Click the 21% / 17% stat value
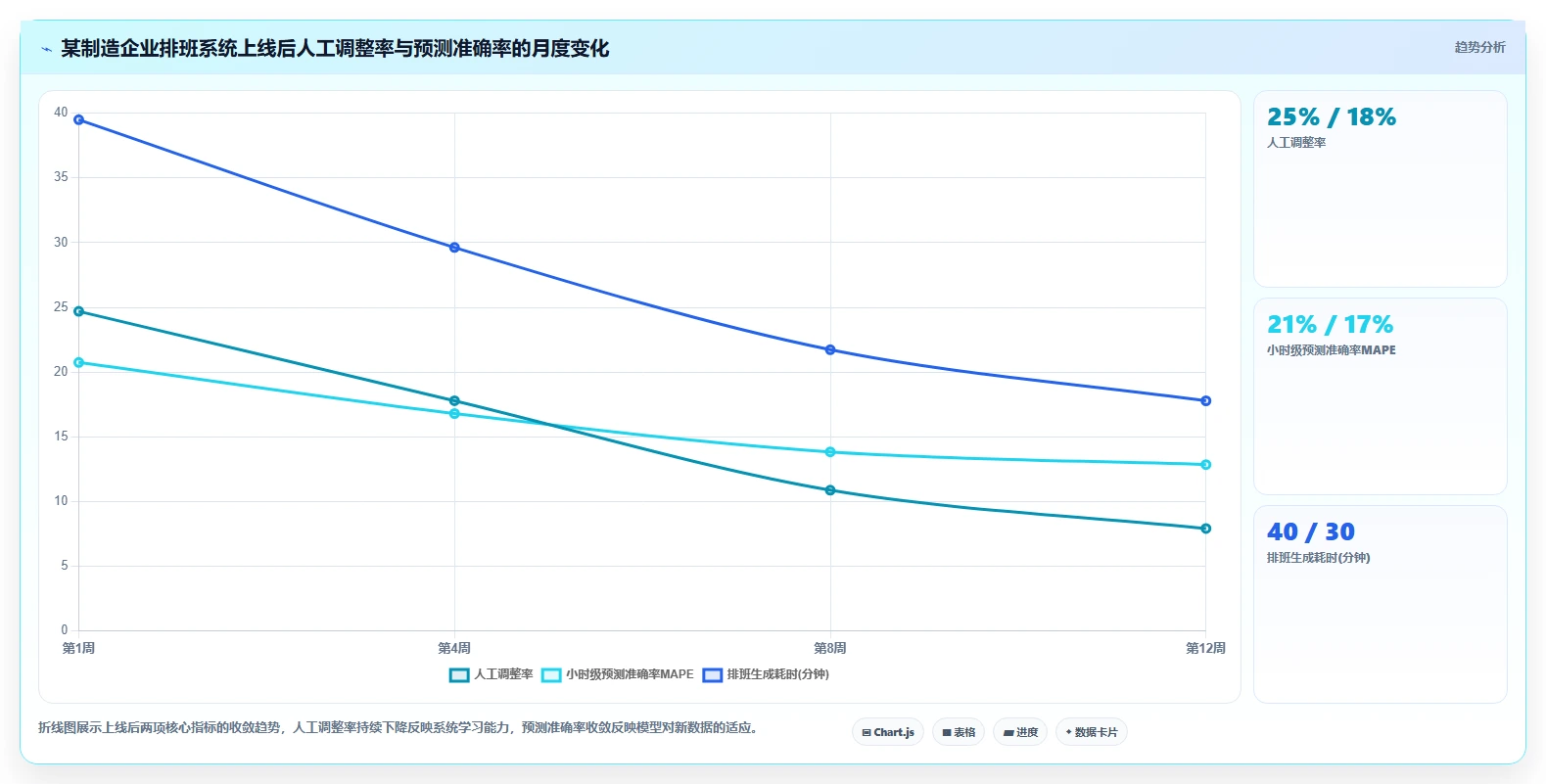 point(1330,325)
